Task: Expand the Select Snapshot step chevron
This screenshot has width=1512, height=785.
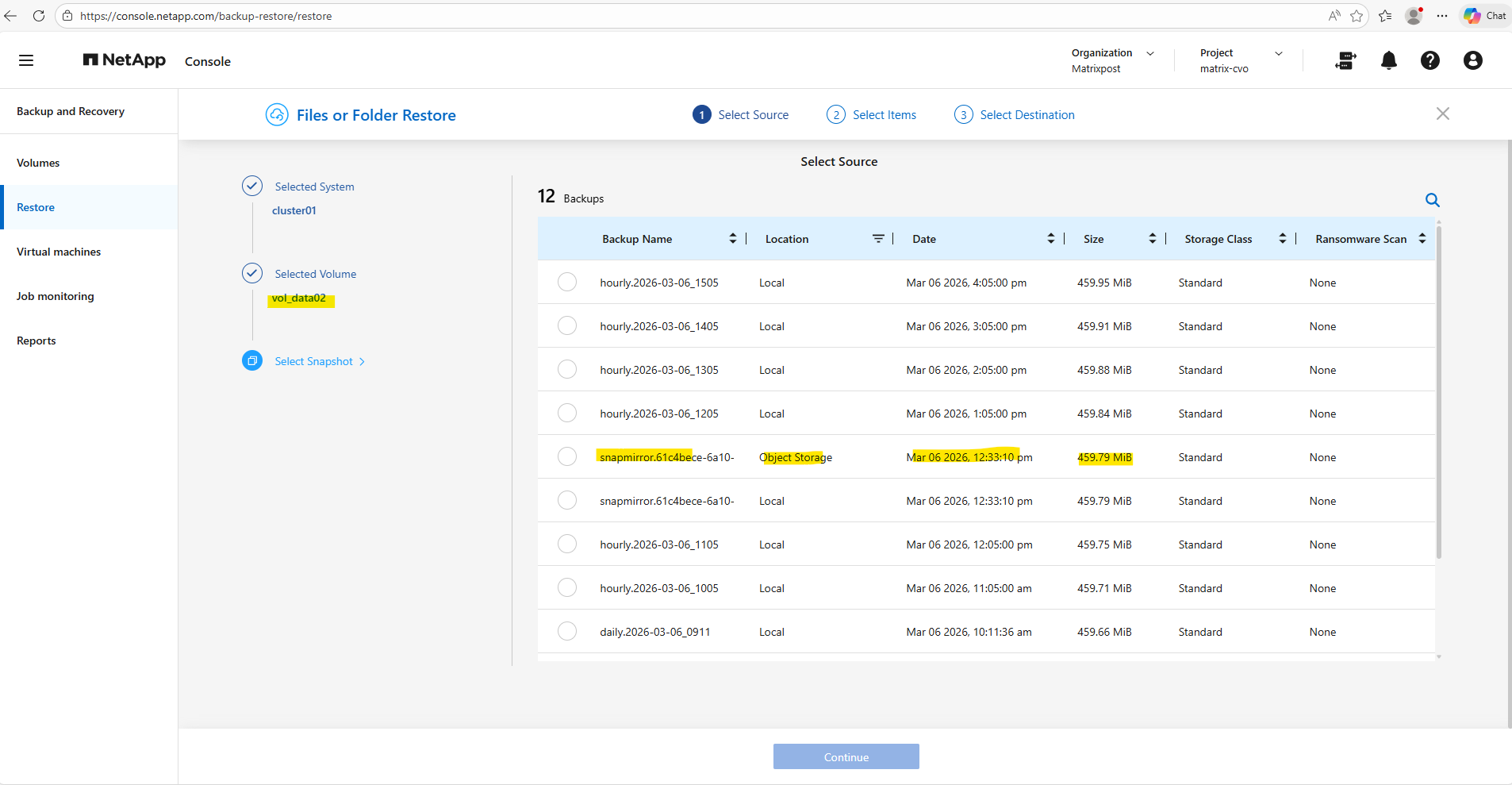Action: coord(362,362)
